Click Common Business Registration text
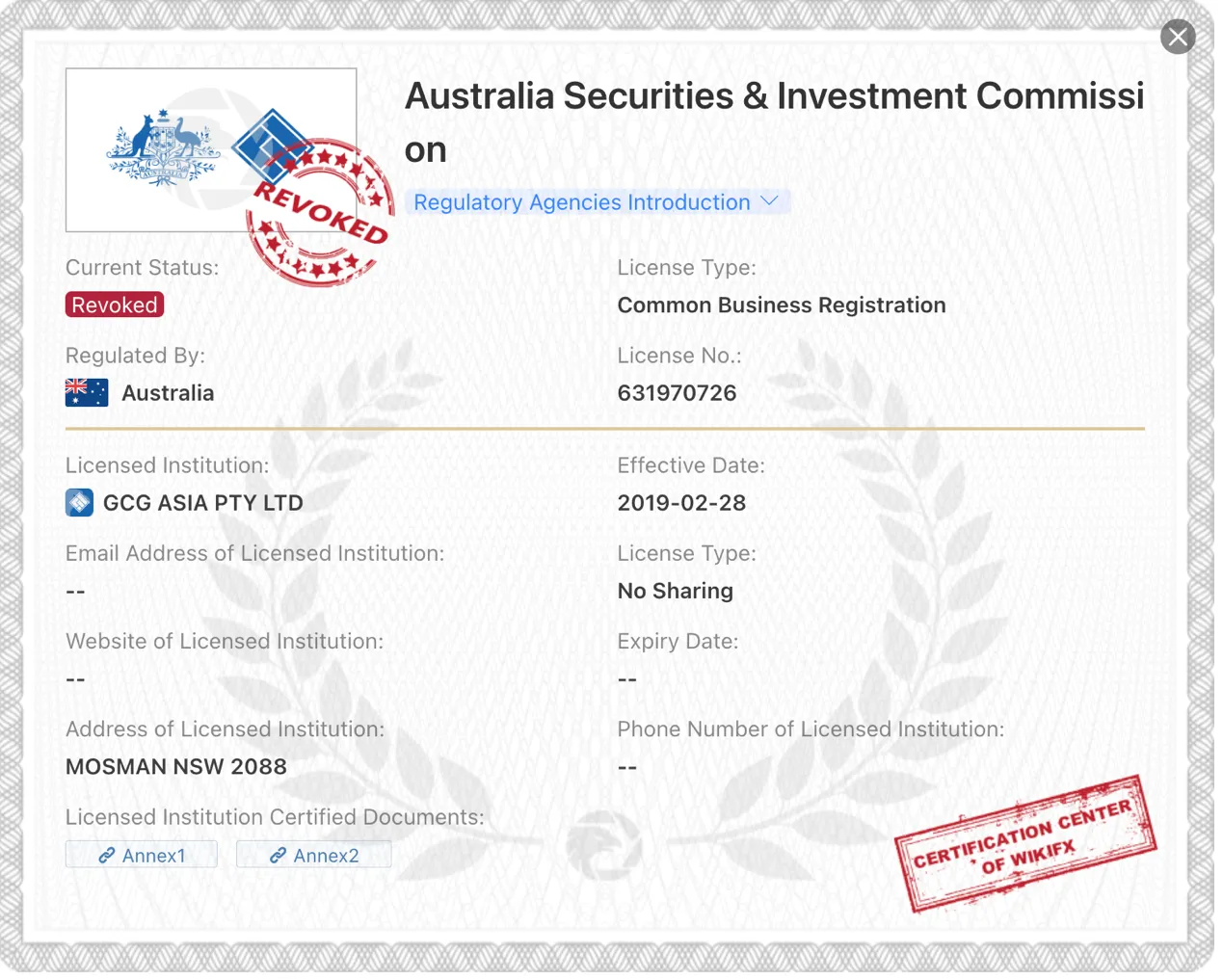Screen dimensions: 1223x980 (782, 305)
